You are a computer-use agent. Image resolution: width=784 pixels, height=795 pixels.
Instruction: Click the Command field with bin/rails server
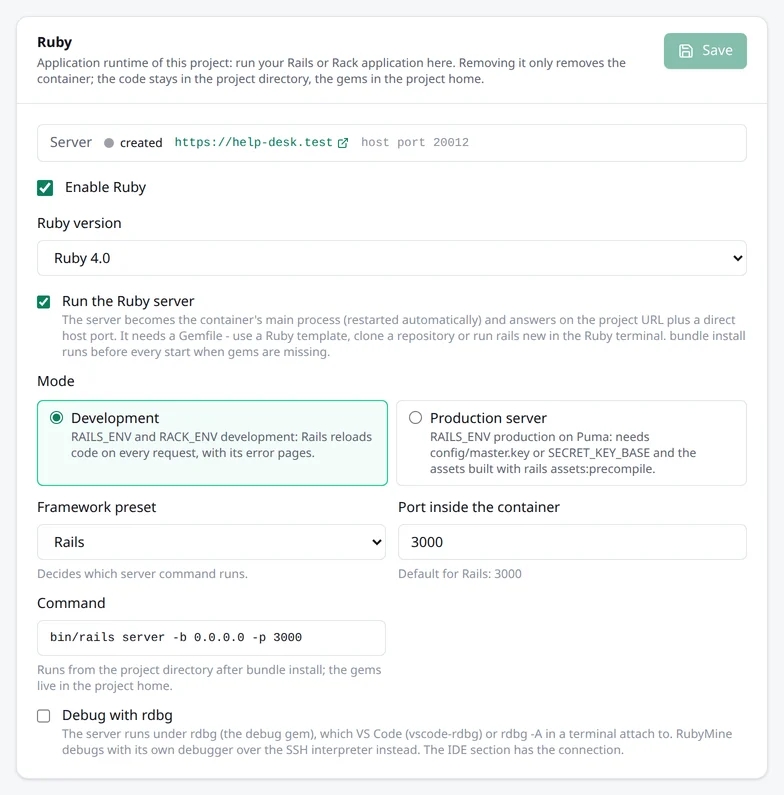click(x=211, y=638)
